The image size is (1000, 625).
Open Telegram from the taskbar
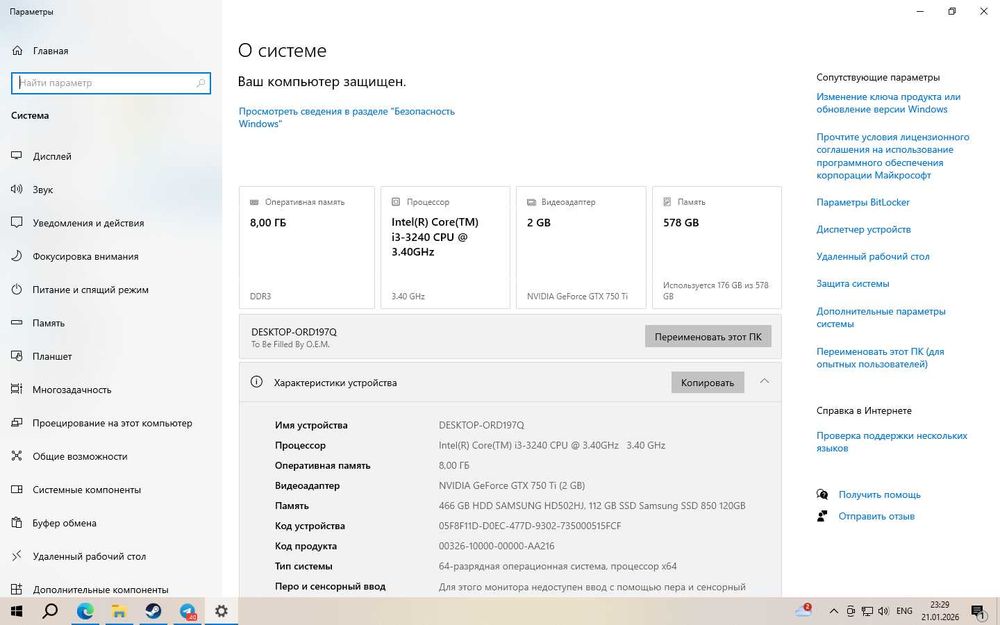tap(188, 611)
